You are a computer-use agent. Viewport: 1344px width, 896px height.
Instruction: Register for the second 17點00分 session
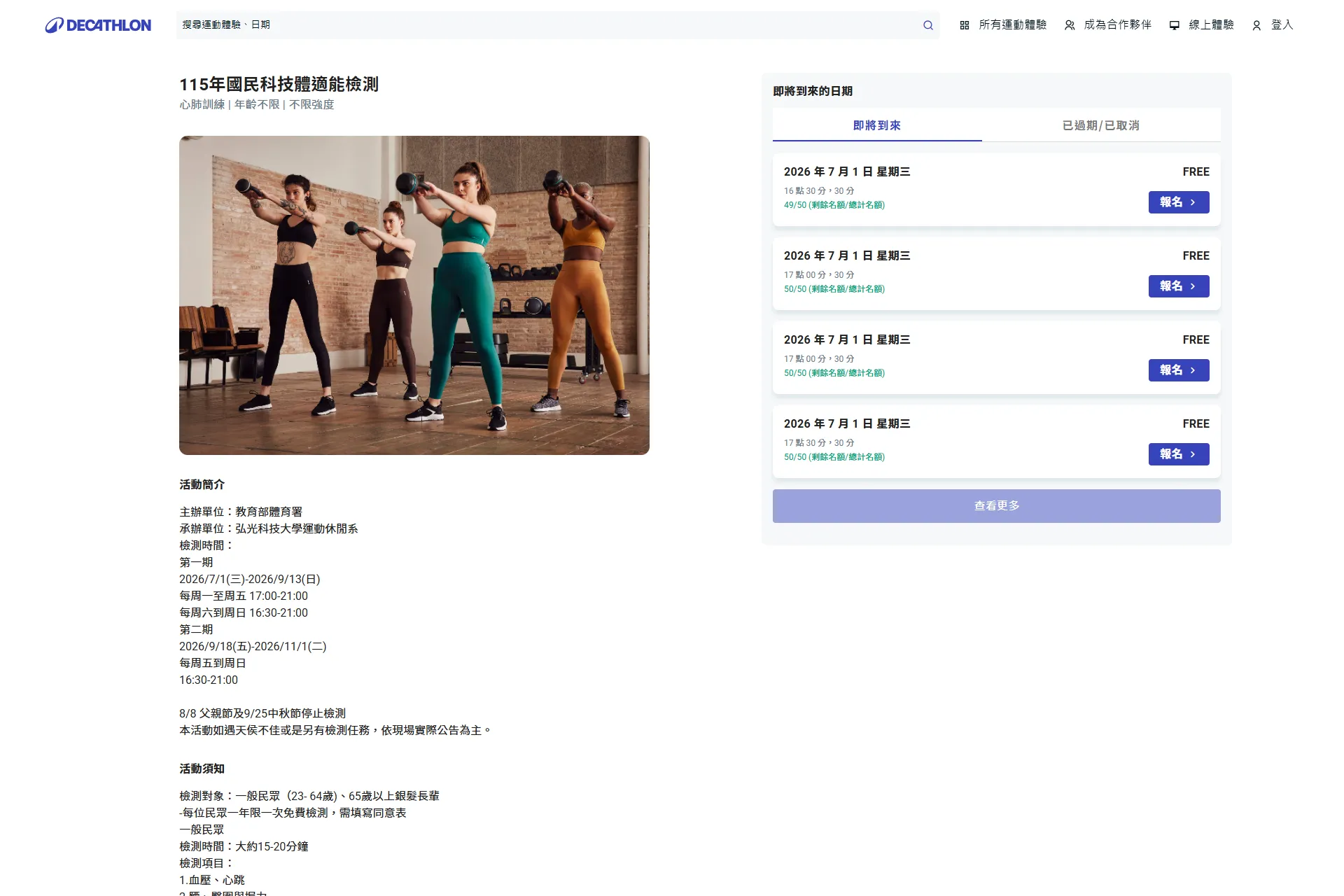1179,370
